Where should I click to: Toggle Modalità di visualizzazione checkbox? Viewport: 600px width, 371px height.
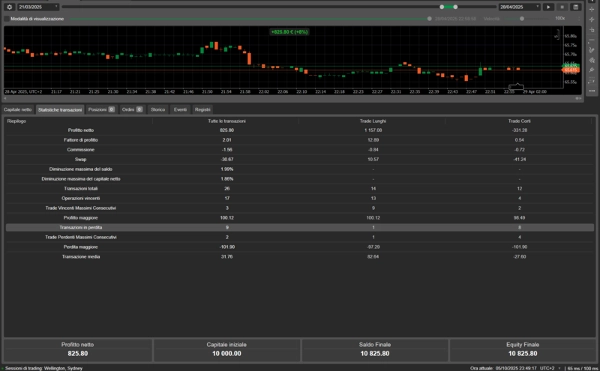(7, 19)
